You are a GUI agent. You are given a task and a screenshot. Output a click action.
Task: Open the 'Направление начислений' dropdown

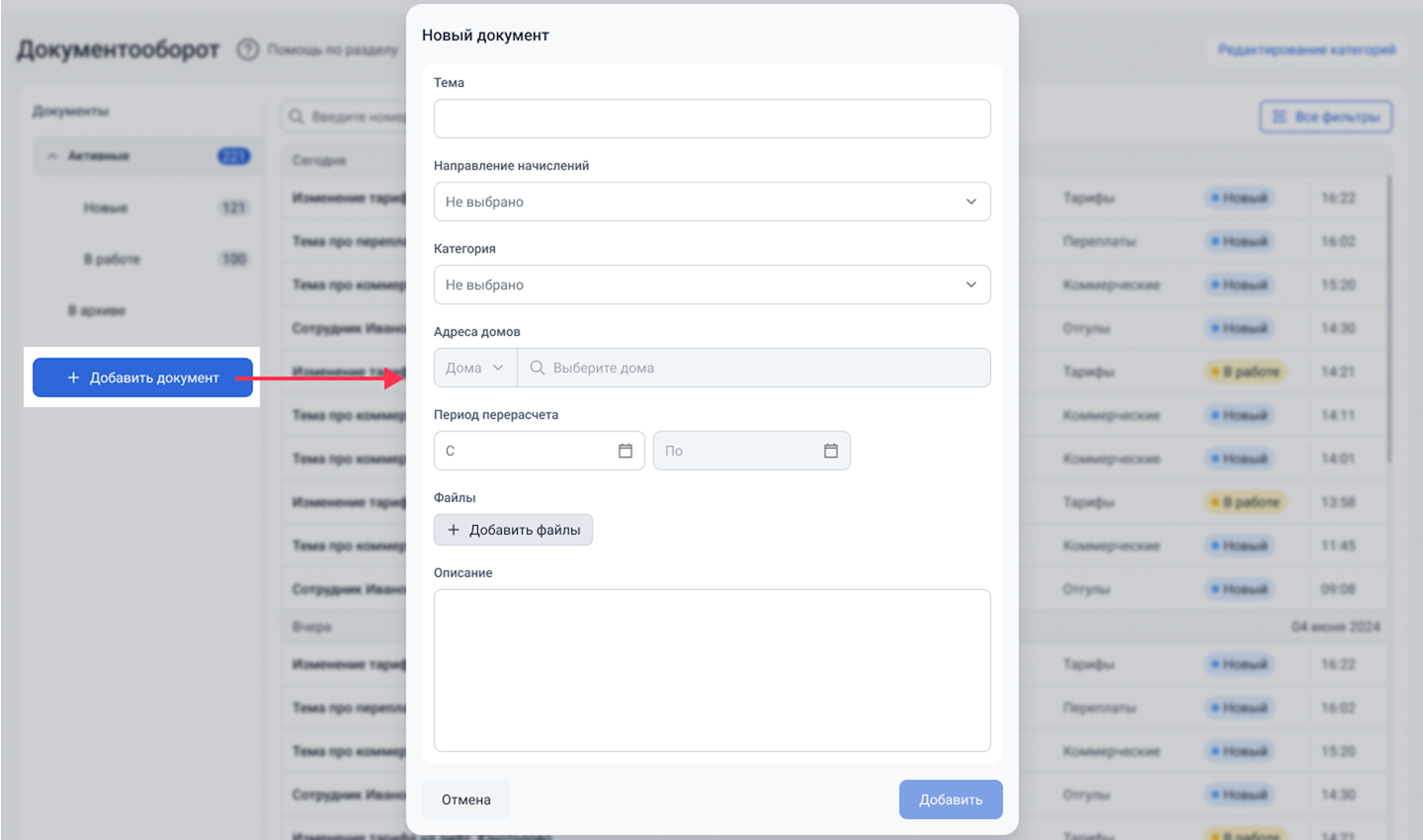tap(711, 202)
